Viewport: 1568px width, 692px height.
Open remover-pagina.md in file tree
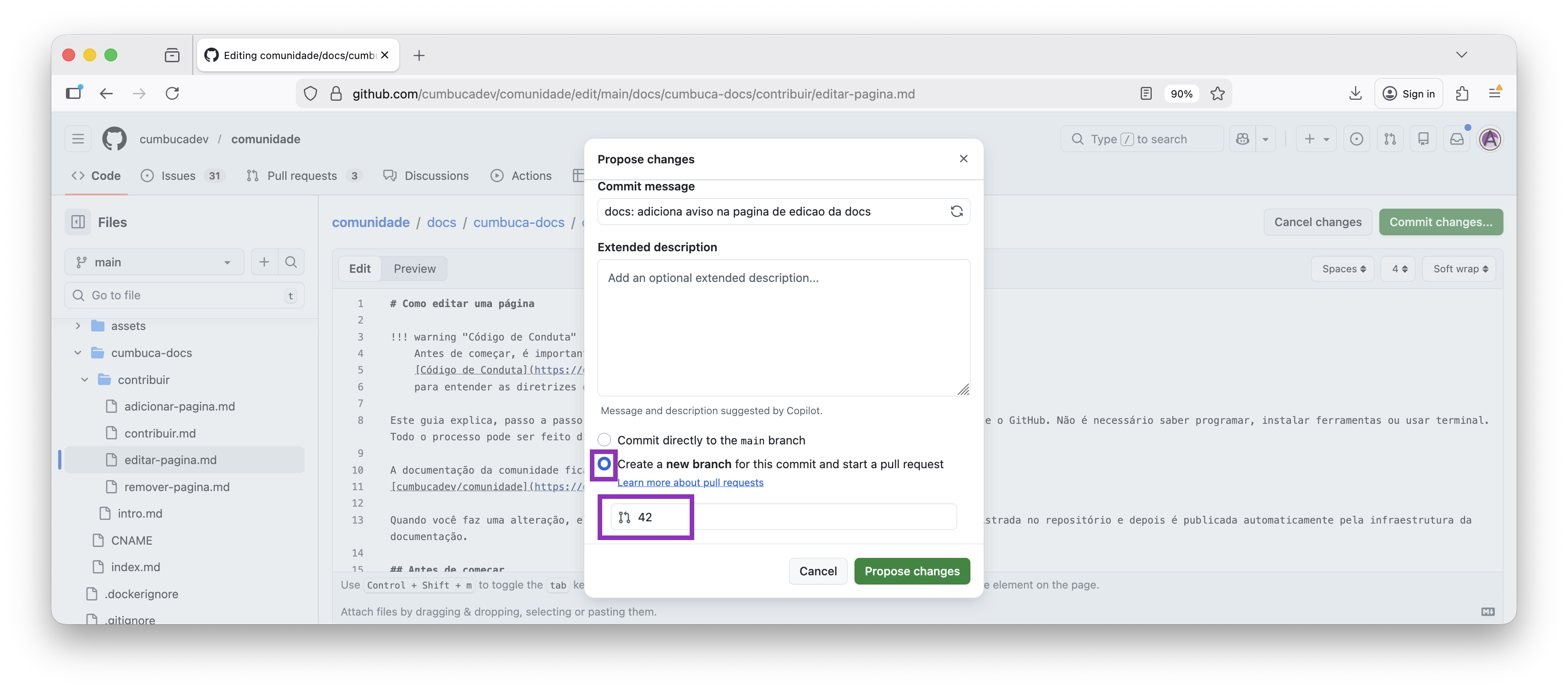click(x=176, y=487)
